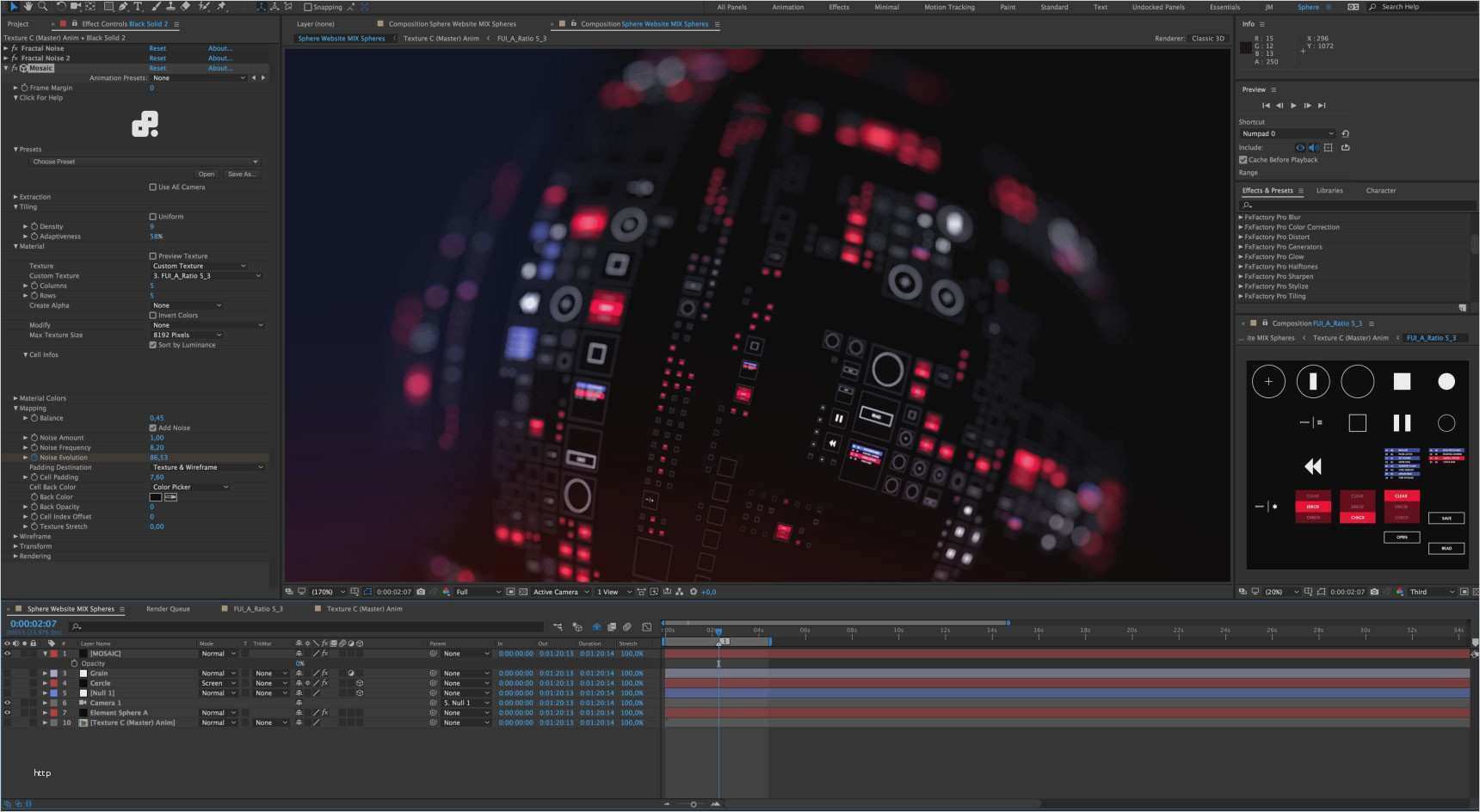Enable the Uniform tiling checkbox

(x=153, y=217)
